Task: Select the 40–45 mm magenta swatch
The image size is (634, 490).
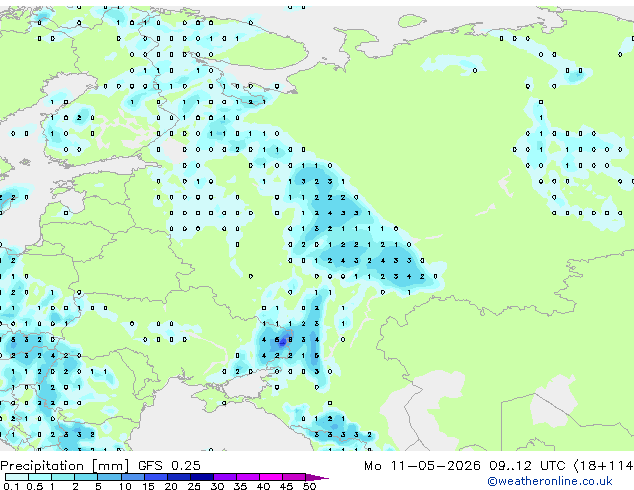Action: pos(271,477)
